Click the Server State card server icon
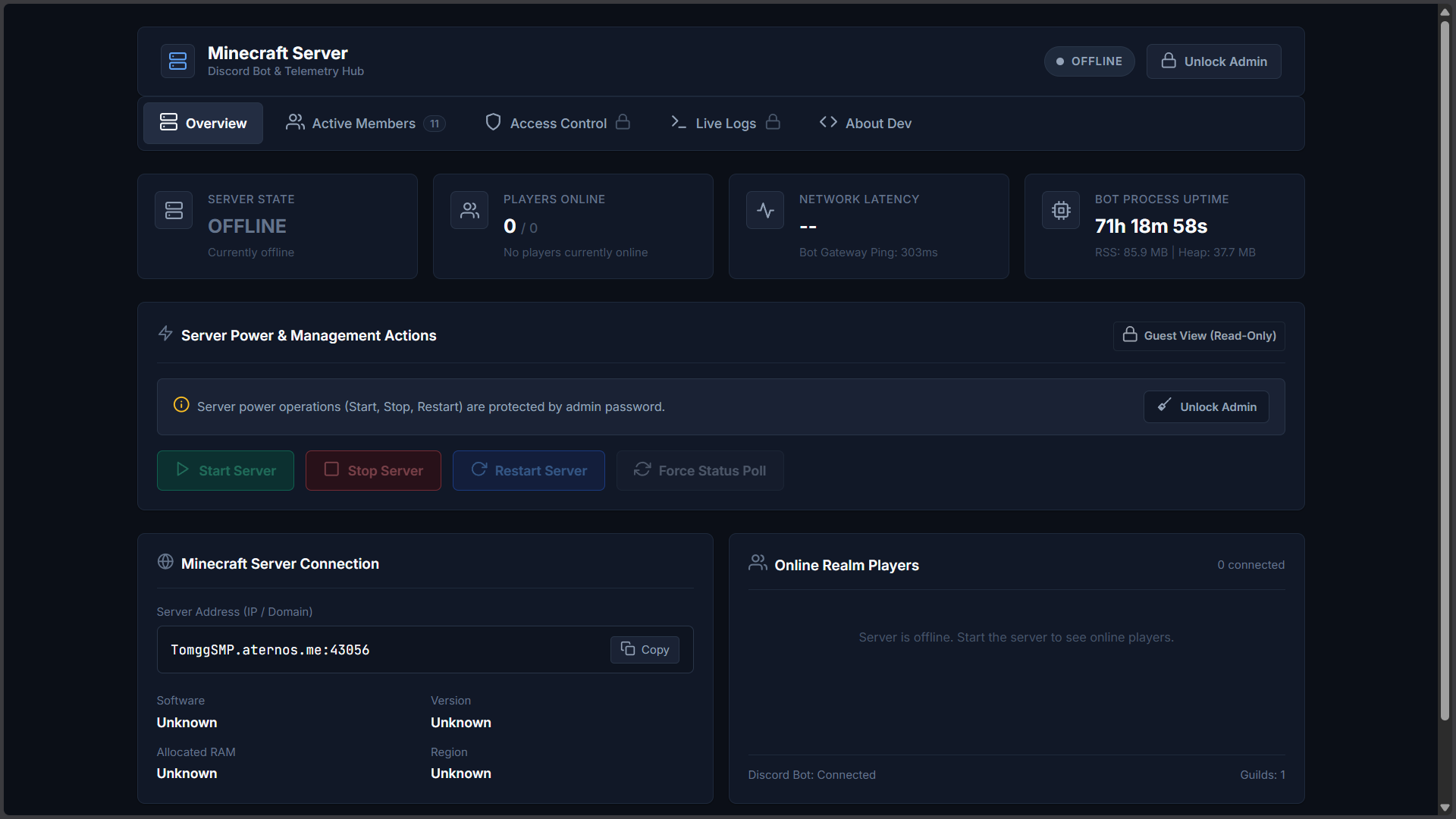The height and width of the screenshot is (819, 1456). tap(174, 210)
